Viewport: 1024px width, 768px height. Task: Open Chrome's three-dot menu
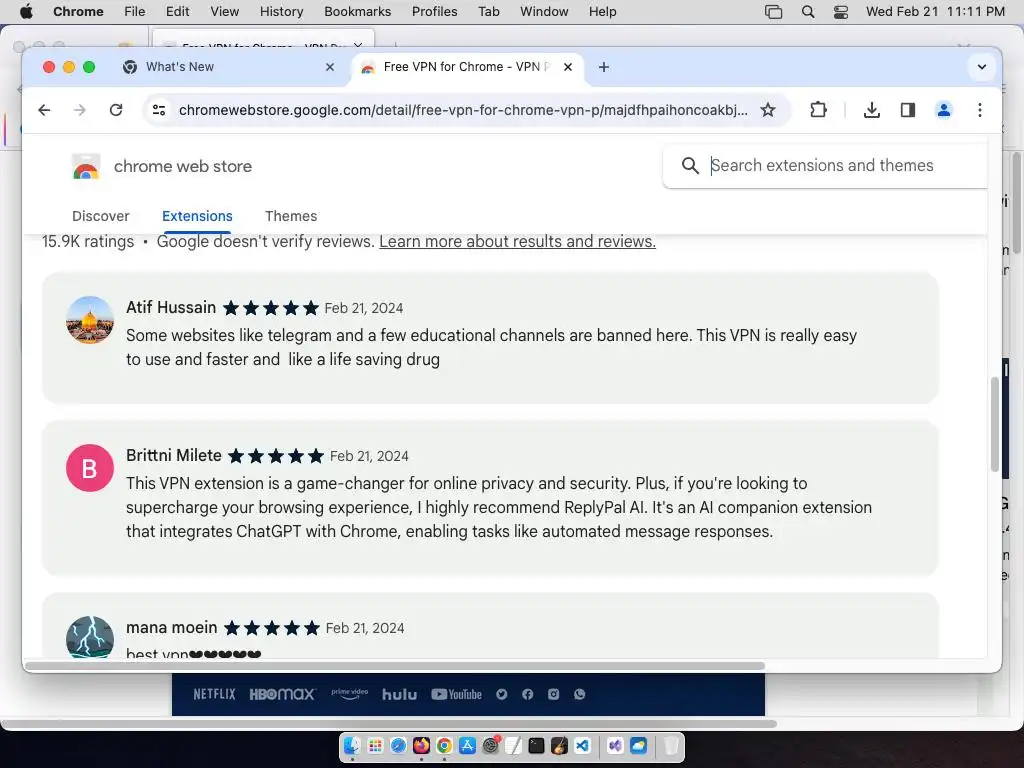[980, 110]
